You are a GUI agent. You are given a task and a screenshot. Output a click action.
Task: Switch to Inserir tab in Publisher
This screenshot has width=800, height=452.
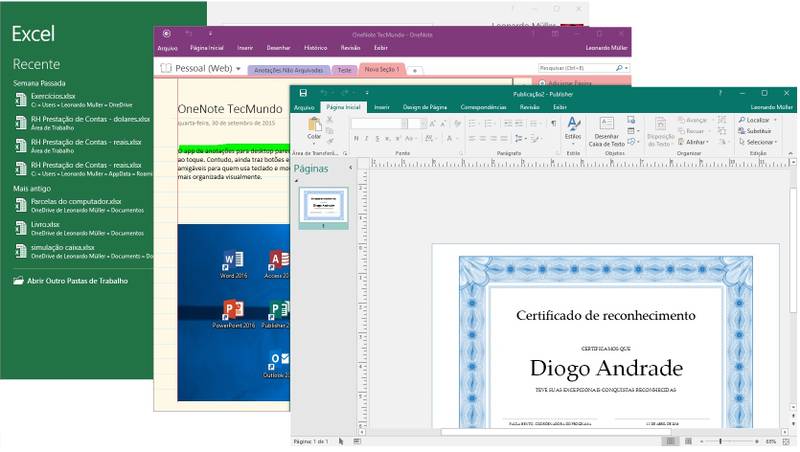(x=382, y=107)
